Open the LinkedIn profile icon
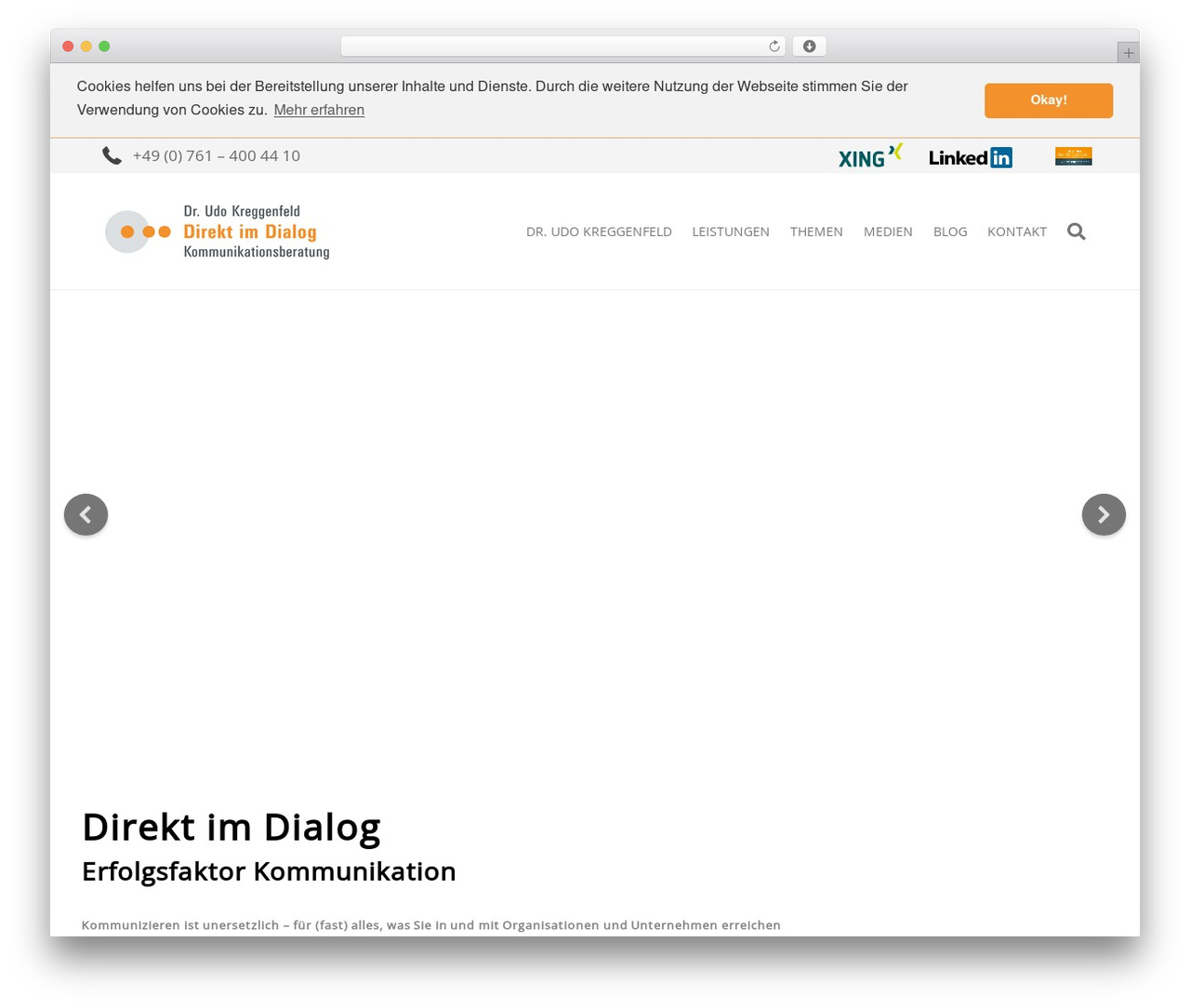This screenshot has height=1008, width=1190. pos(971,157)
